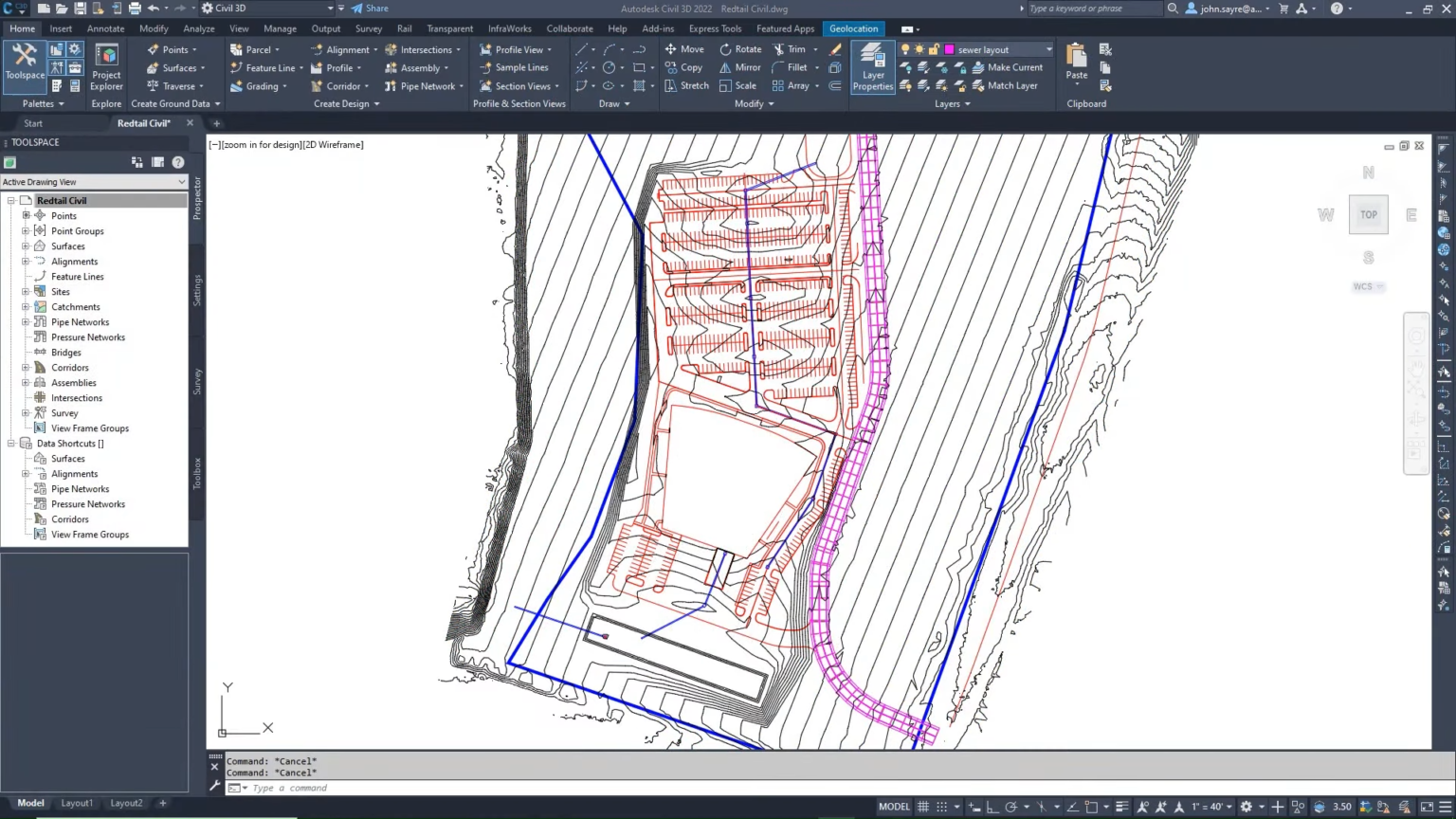Open the Active Drawing View dropdown
Screen dimensions: 1456x819
94,182
